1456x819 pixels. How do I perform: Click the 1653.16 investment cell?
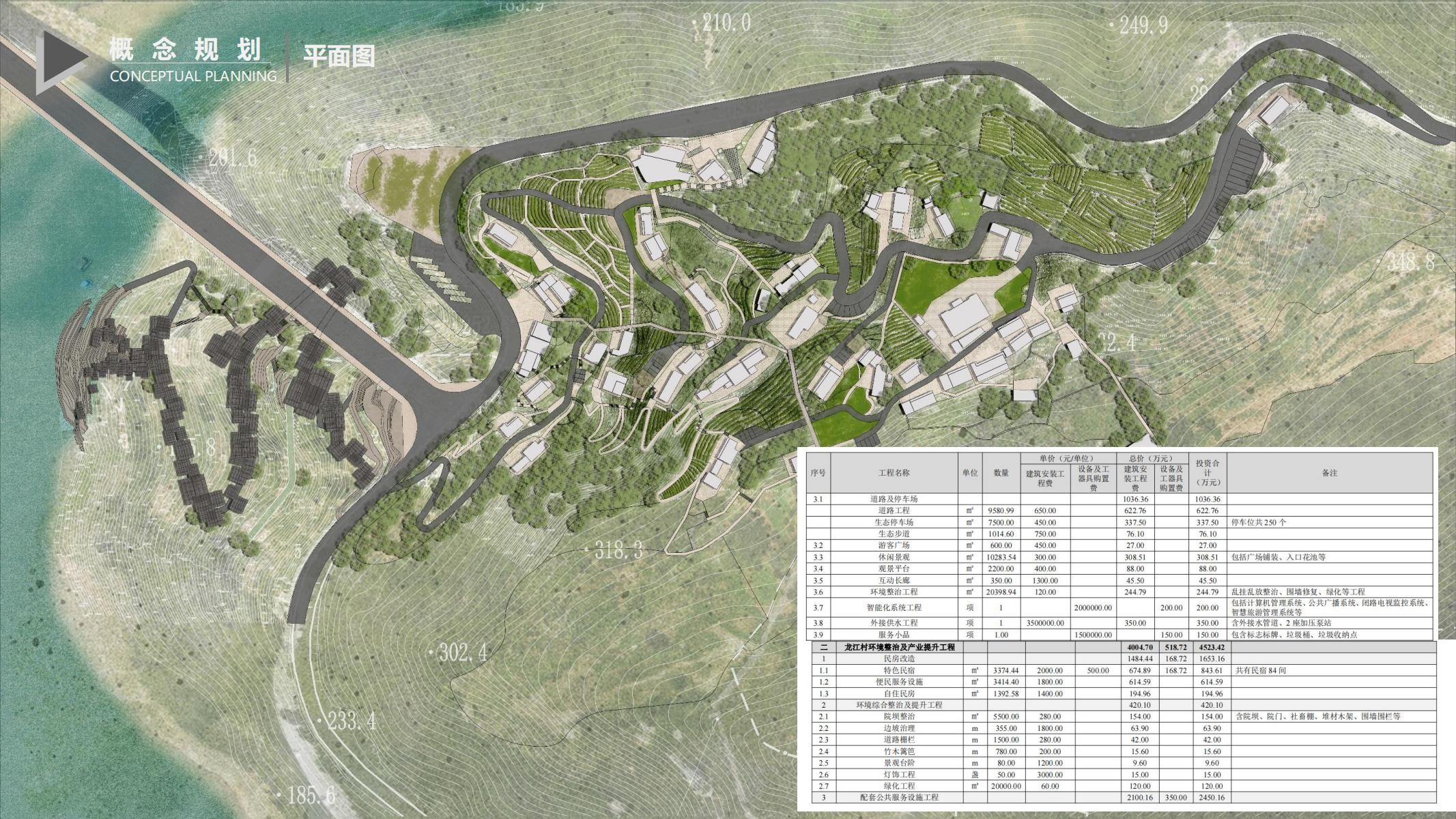(x=1211, y=659)
